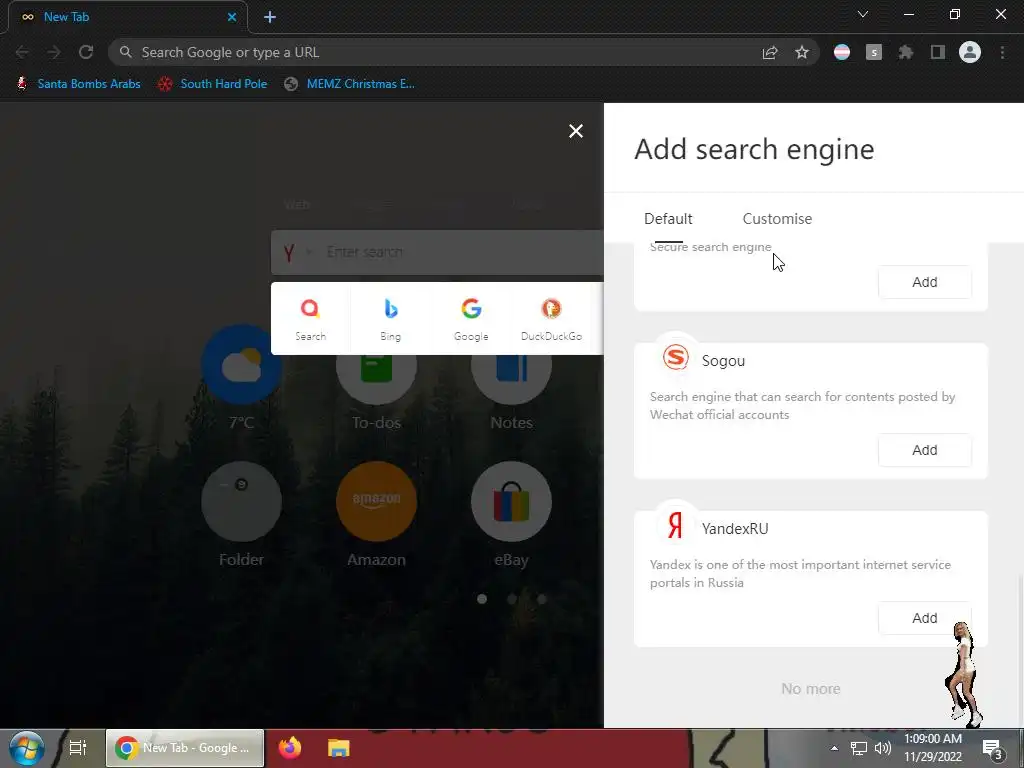Click the striped flag extension icon
This screenshot has height=768, width=1024.
coord(842,52)
